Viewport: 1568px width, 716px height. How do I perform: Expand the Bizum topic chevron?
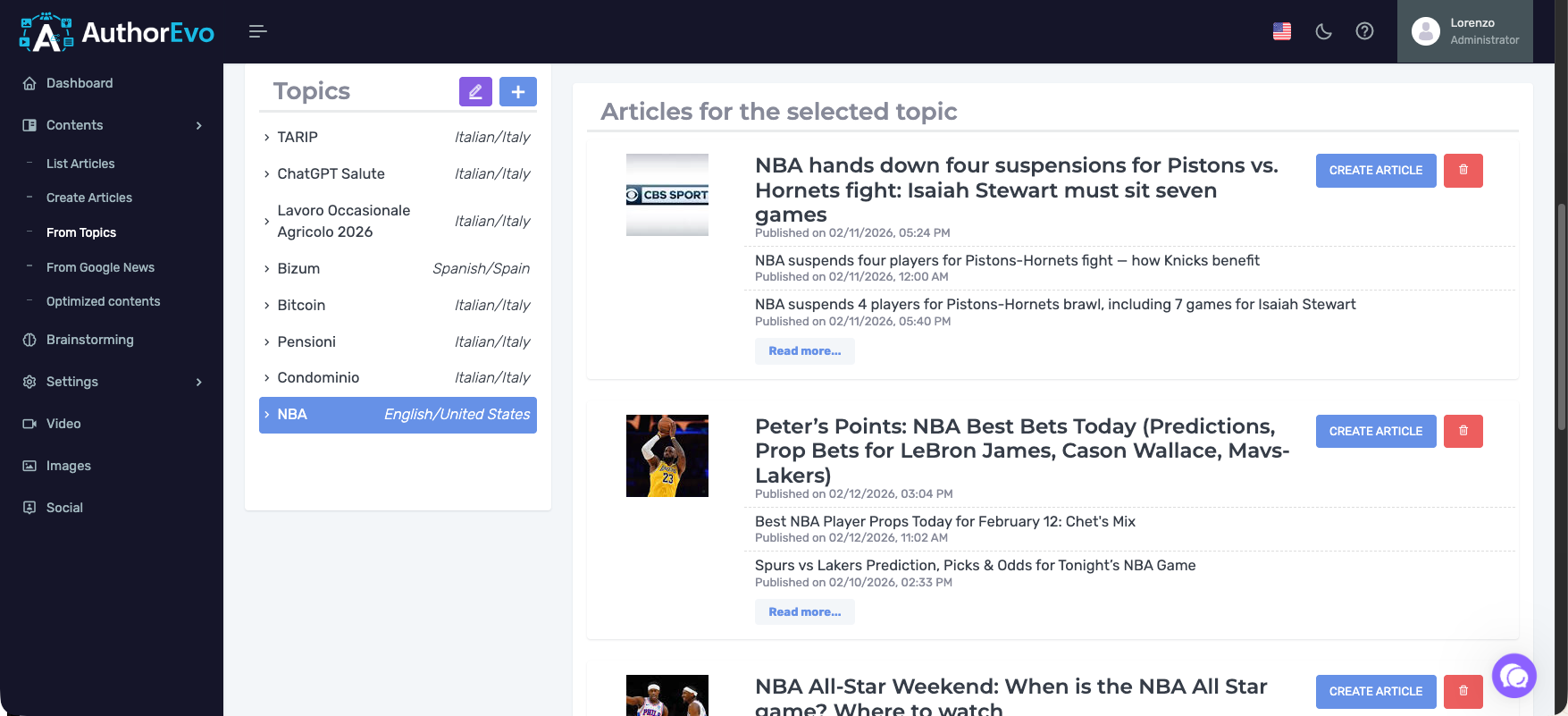click(266, 268)
